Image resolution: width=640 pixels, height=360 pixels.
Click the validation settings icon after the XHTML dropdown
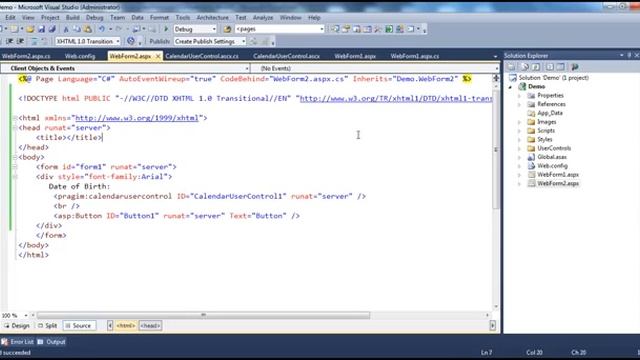(131, 41)
